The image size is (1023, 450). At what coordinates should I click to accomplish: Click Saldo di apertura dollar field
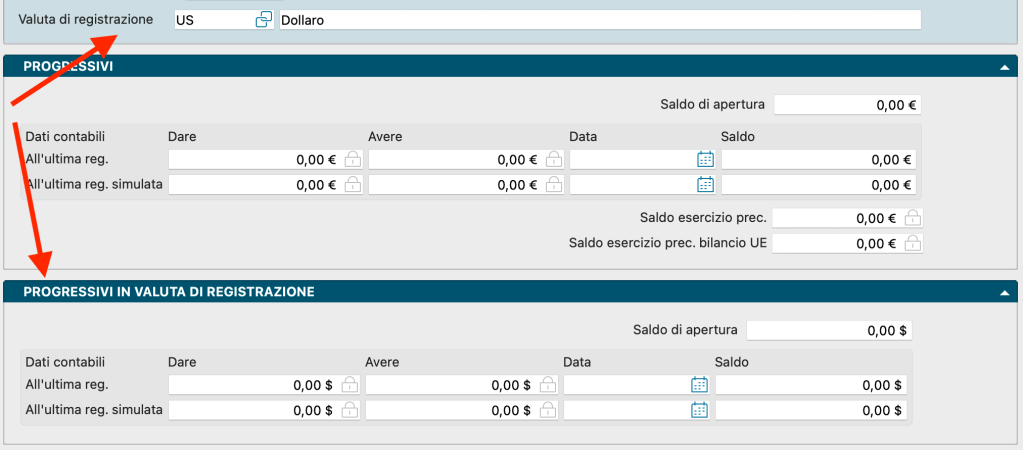click(828, 330)
